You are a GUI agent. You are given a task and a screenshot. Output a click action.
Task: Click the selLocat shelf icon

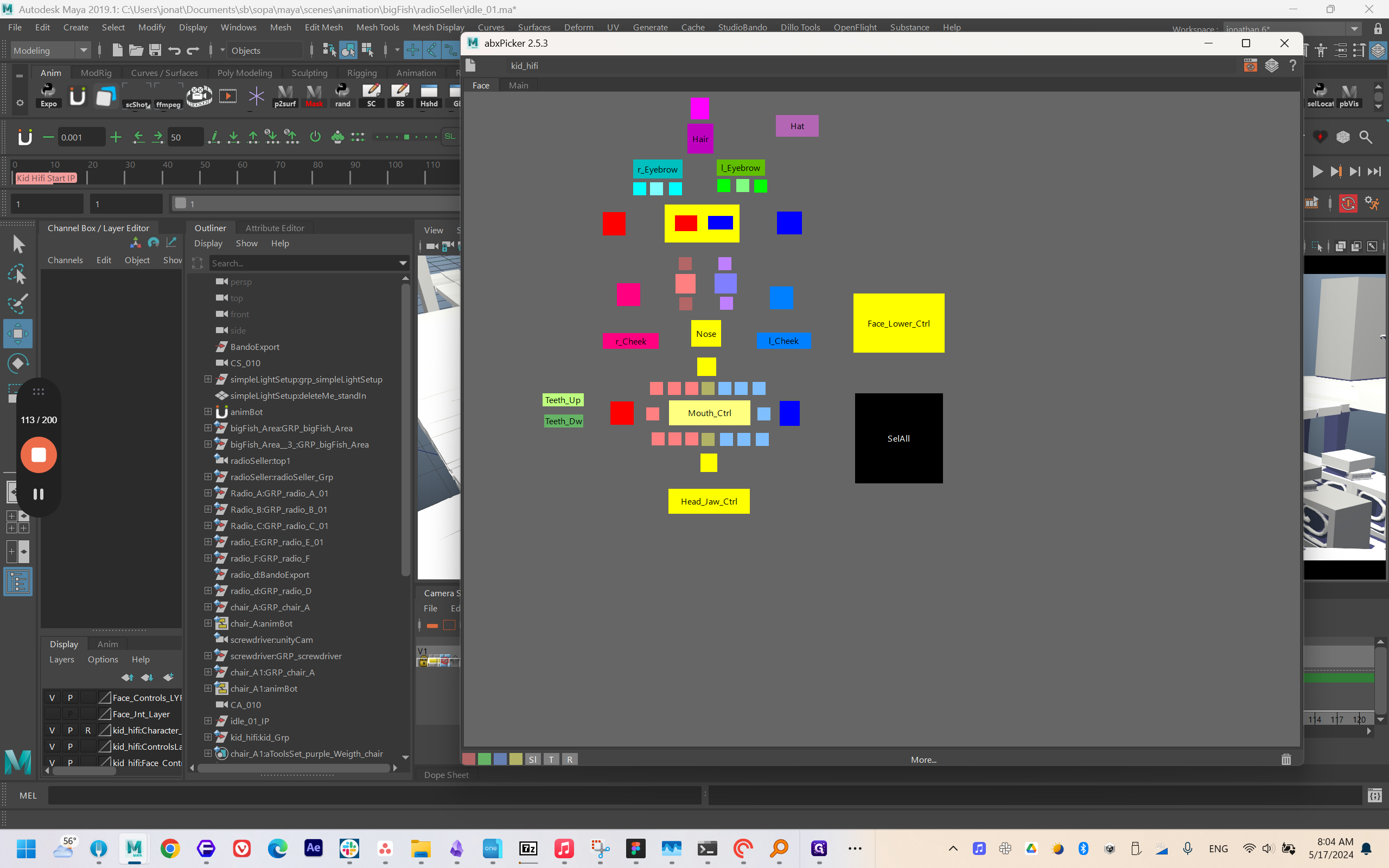[1320, 95]
